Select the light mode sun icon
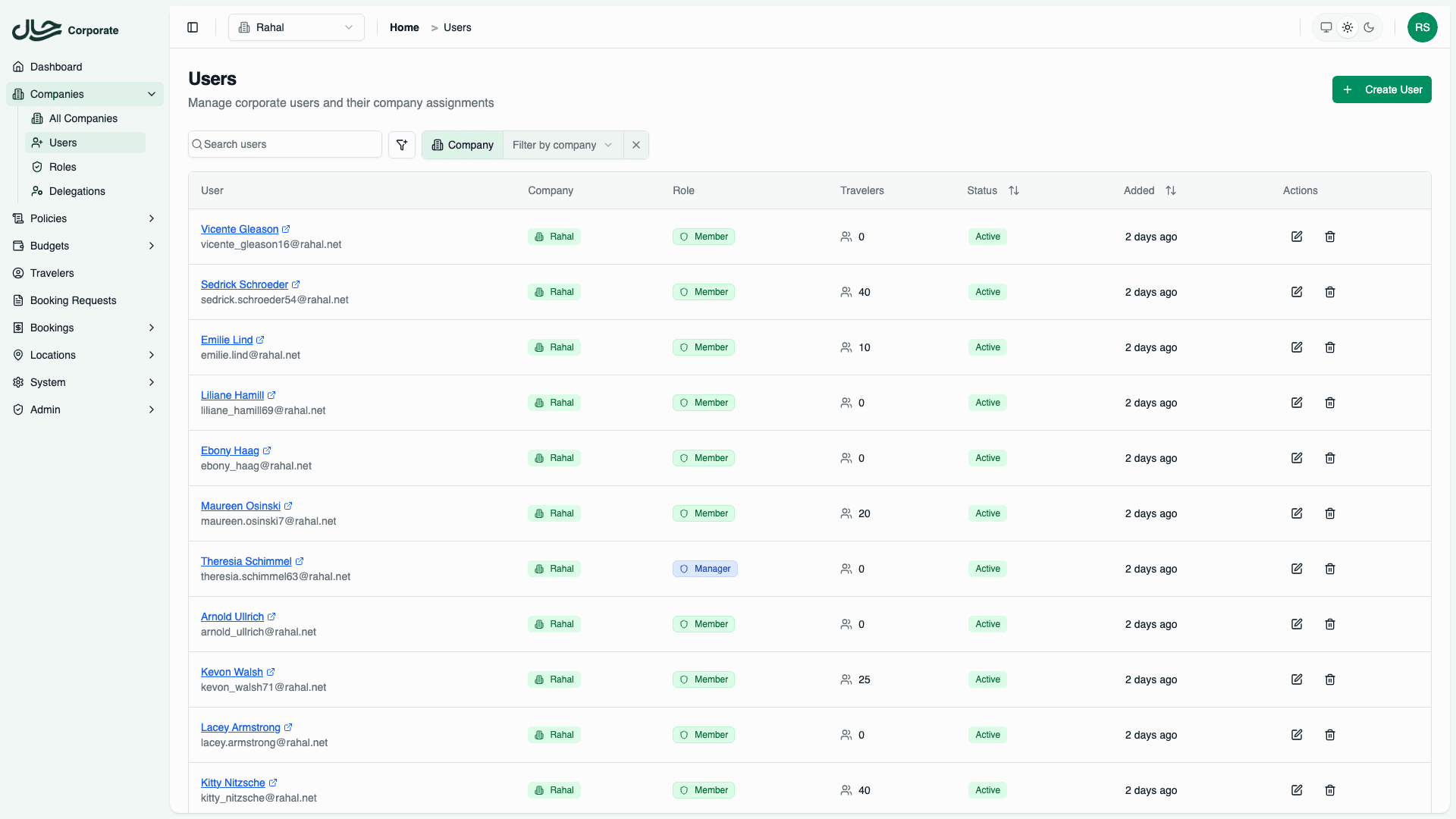The image size is (1456, 819). click(1347, 27)
